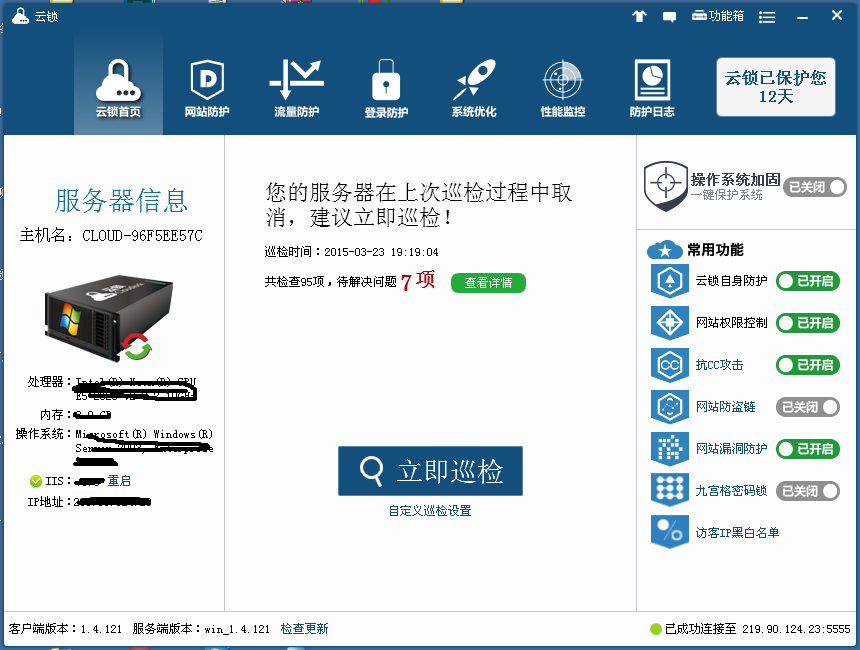Disable the 抗CC攻击 toggle
The height and width of the screenshot is (650, 860).
click(x=807, y=365)
